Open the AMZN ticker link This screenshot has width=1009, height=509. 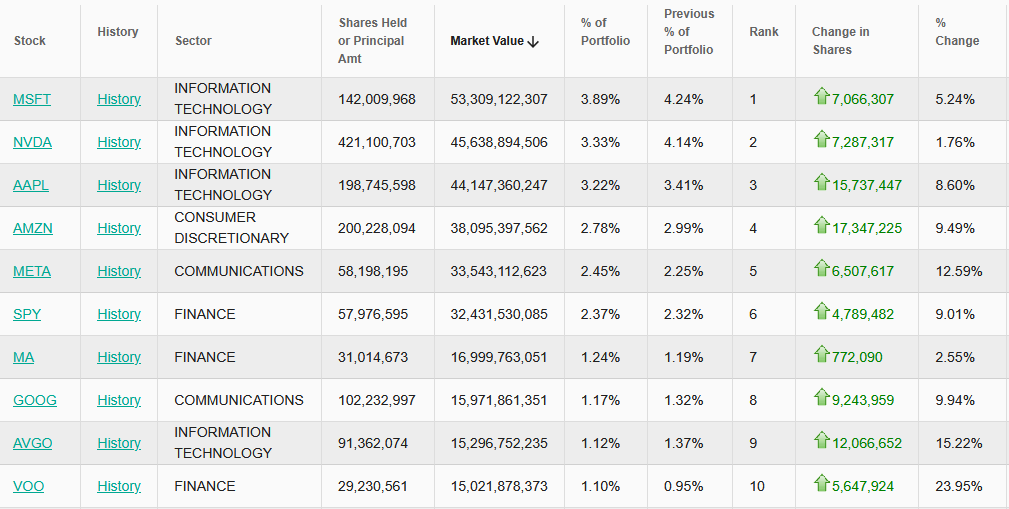tap(33, 228)
